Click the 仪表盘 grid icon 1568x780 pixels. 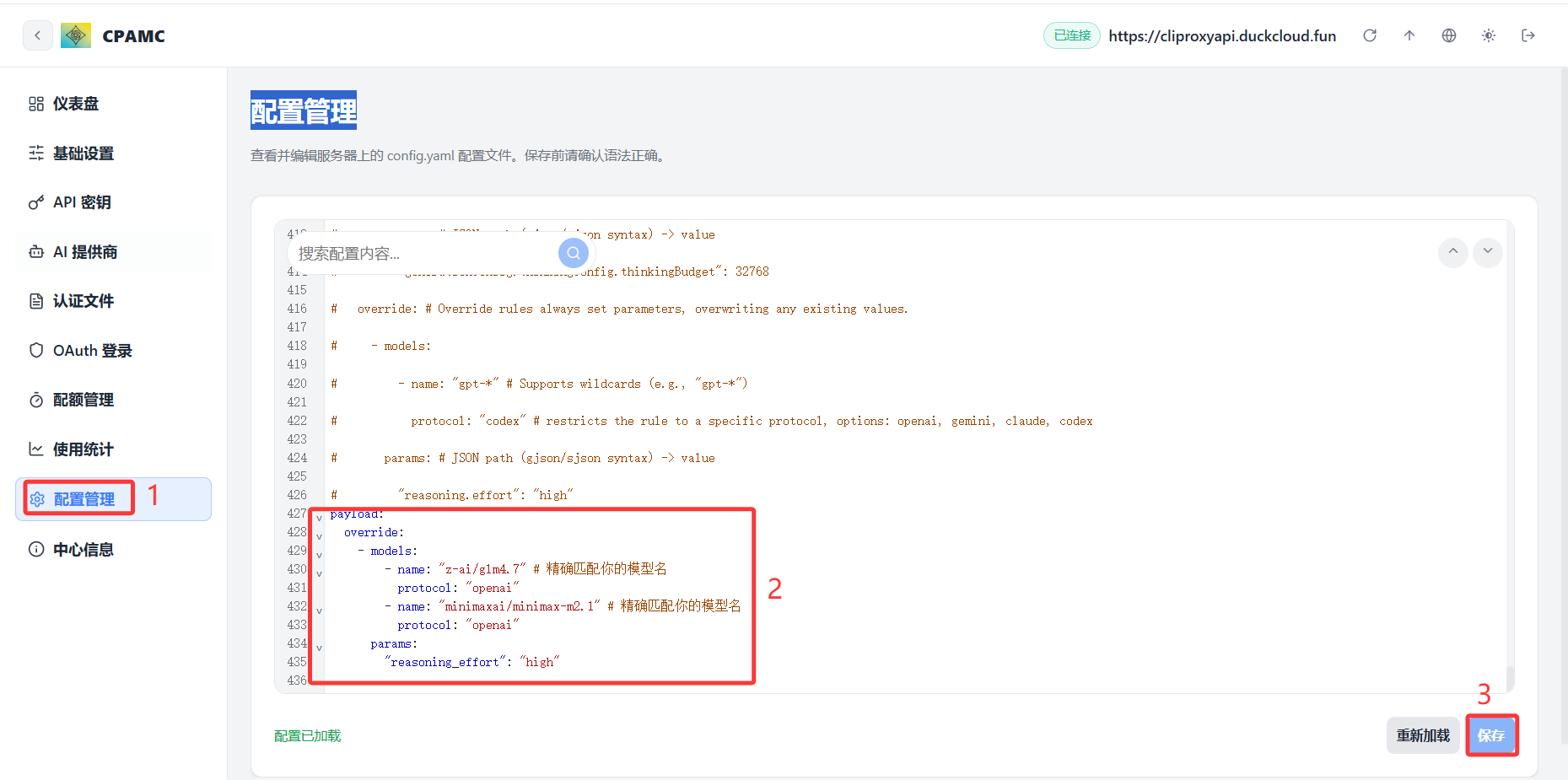pyautogui.click(x=36, y=104)
